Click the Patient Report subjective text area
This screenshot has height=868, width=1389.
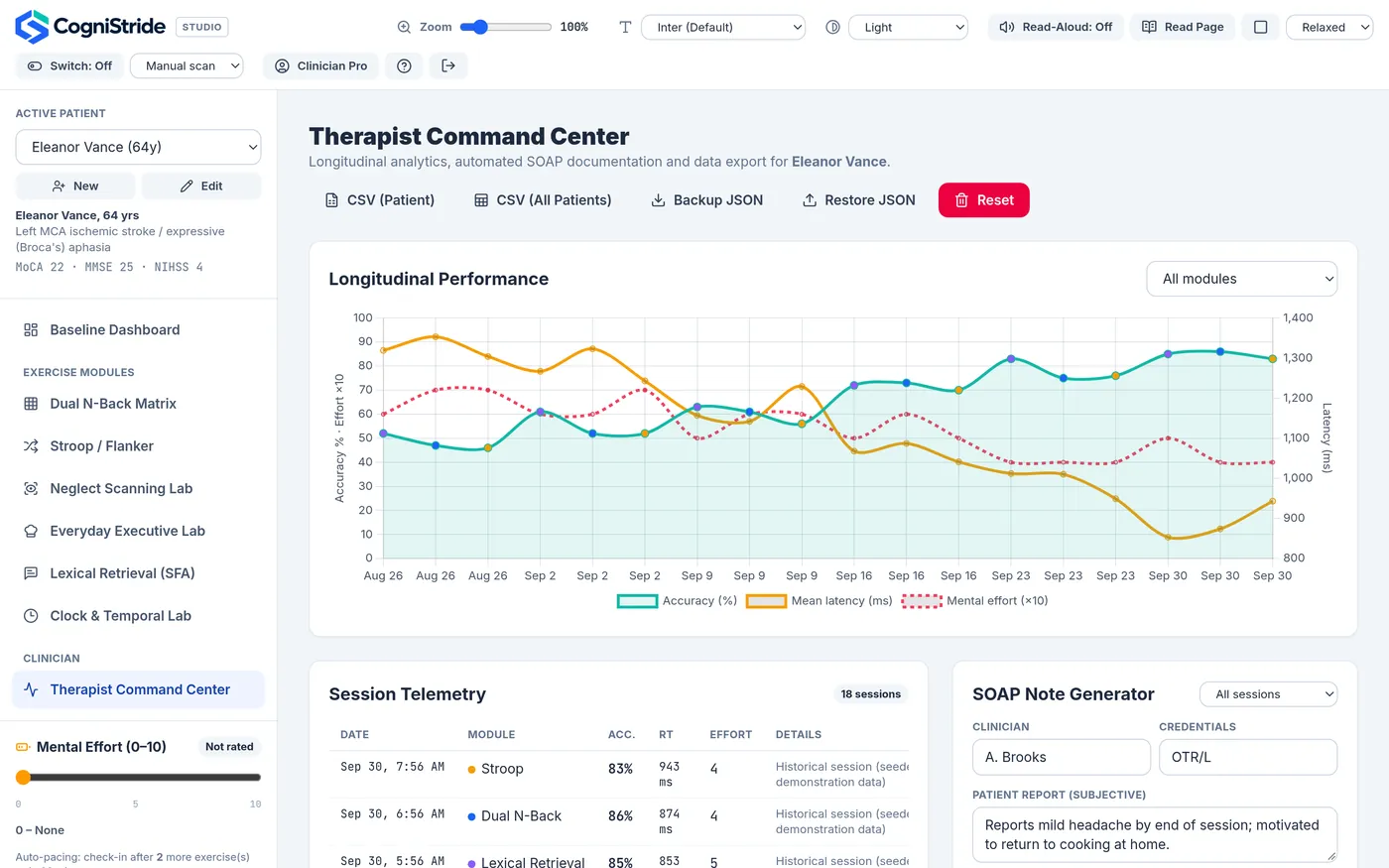1155,834
